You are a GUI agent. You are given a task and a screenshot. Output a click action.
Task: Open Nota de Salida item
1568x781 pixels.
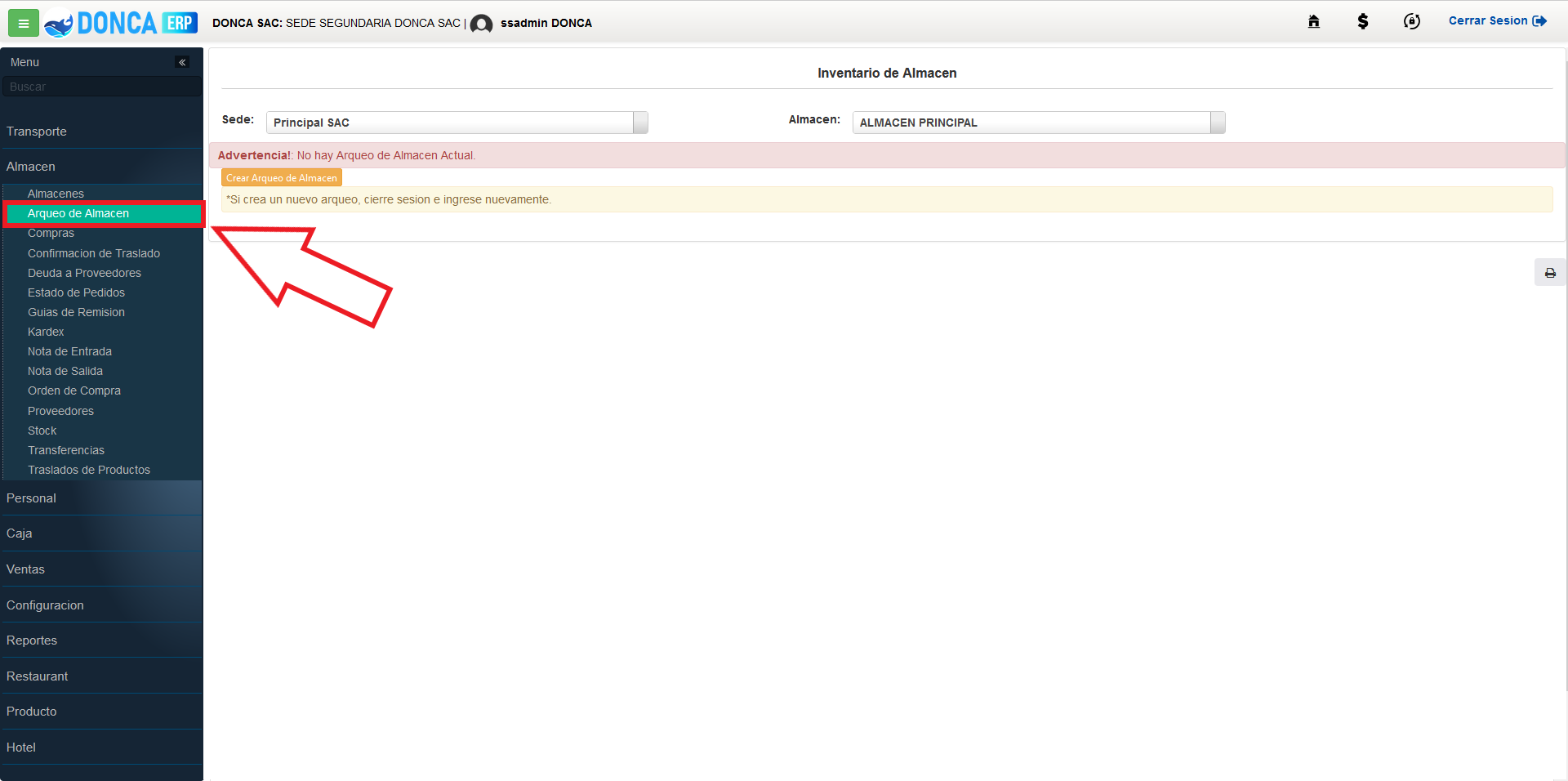[x=65, y=371]
